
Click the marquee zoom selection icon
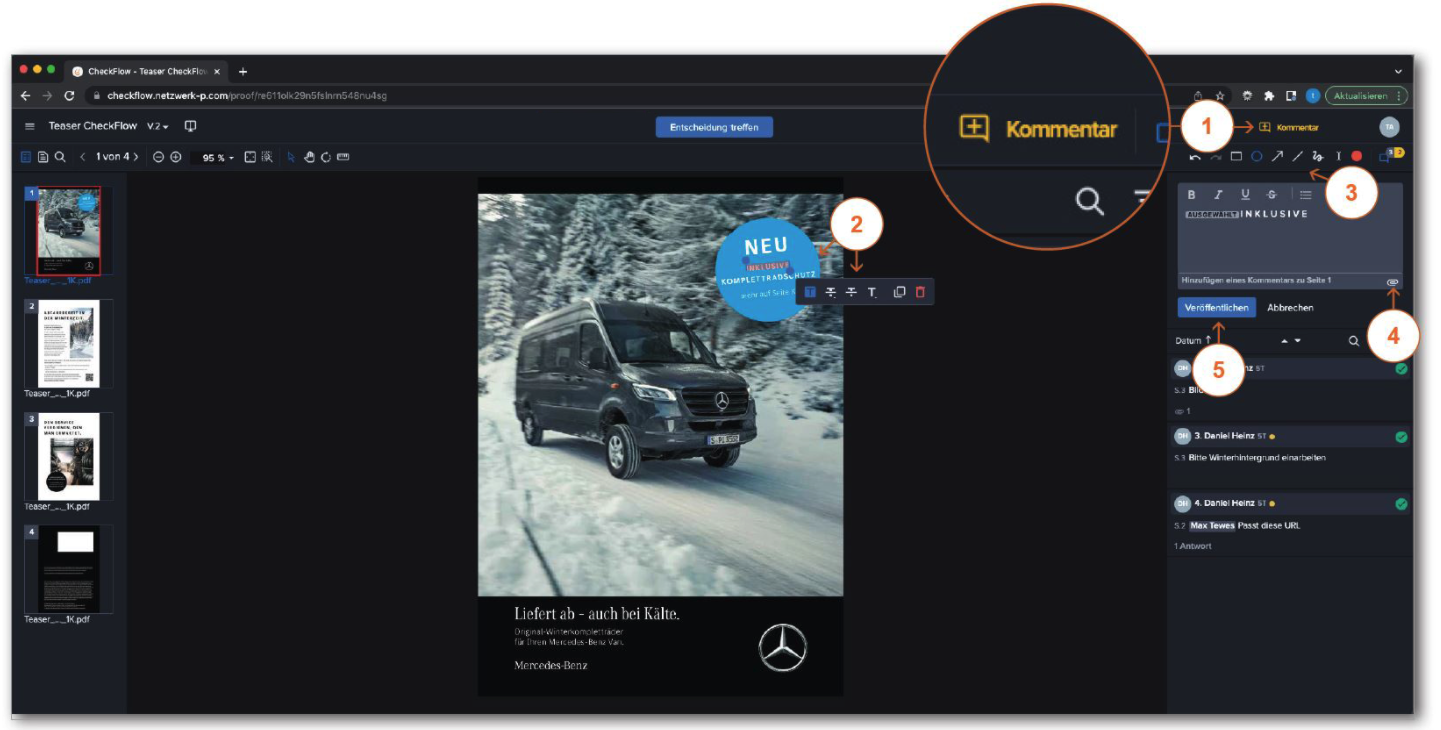[x=267, y=157]
